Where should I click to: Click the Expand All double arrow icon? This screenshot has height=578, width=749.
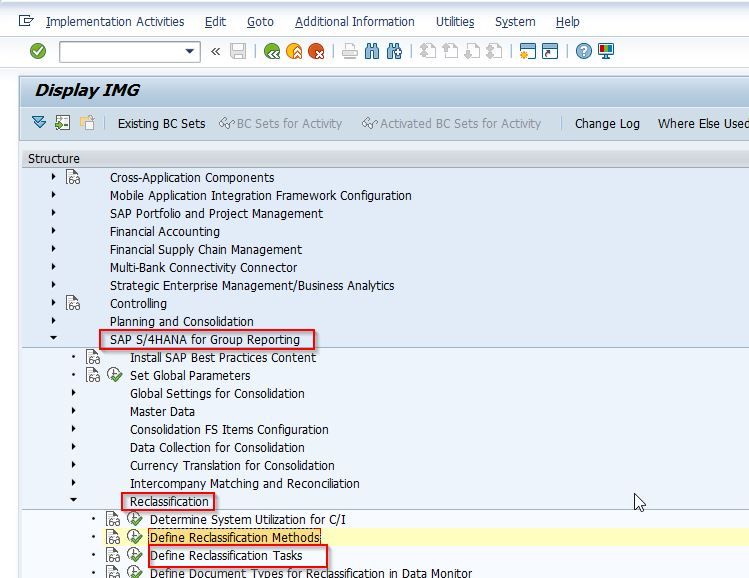(39, 123)
